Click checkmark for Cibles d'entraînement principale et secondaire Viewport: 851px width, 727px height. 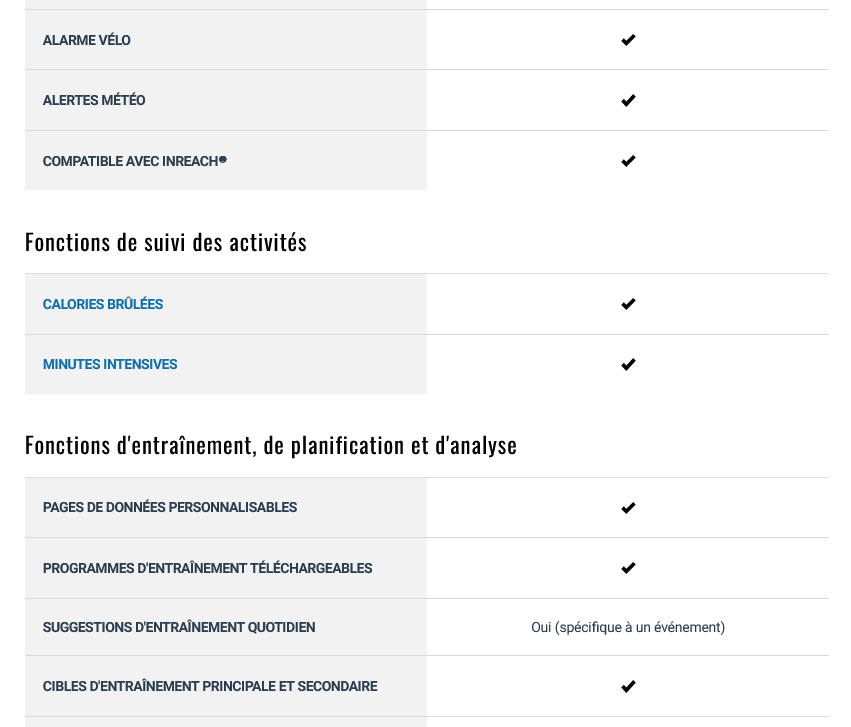pyautogui.click(x=628, y=687)
